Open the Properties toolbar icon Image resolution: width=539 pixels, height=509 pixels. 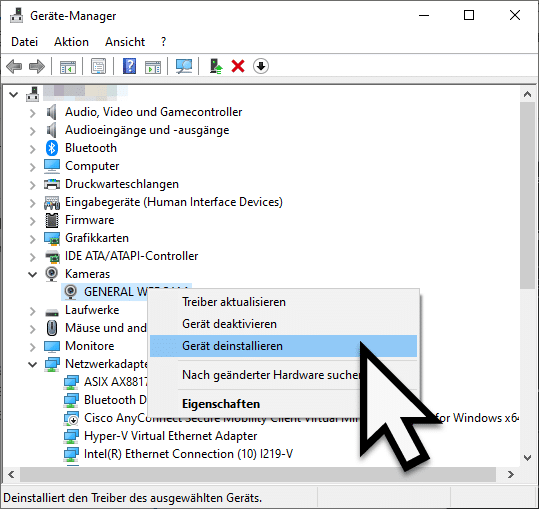[x=98, y=66]
